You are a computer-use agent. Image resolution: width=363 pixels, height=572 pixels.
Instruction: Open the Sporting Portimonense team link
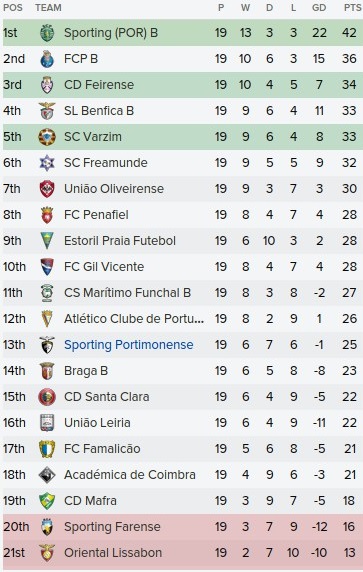tap(128, 345)
